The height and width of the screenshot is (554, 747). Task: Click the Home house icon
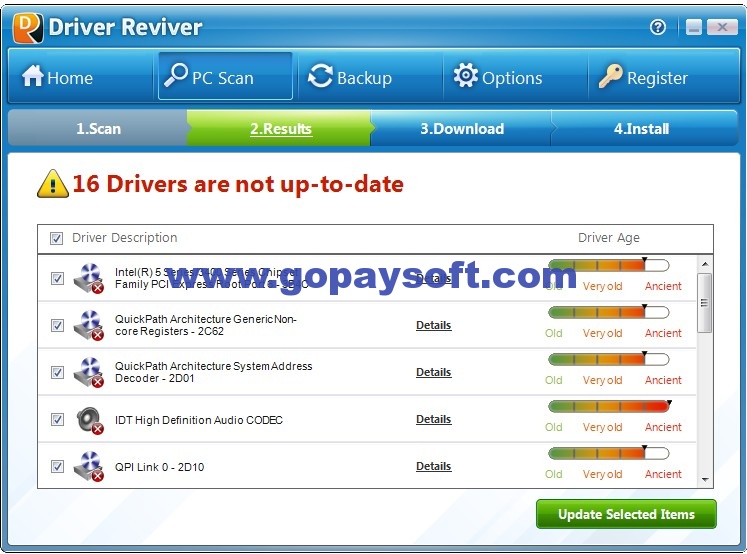[x=33, y=75]
